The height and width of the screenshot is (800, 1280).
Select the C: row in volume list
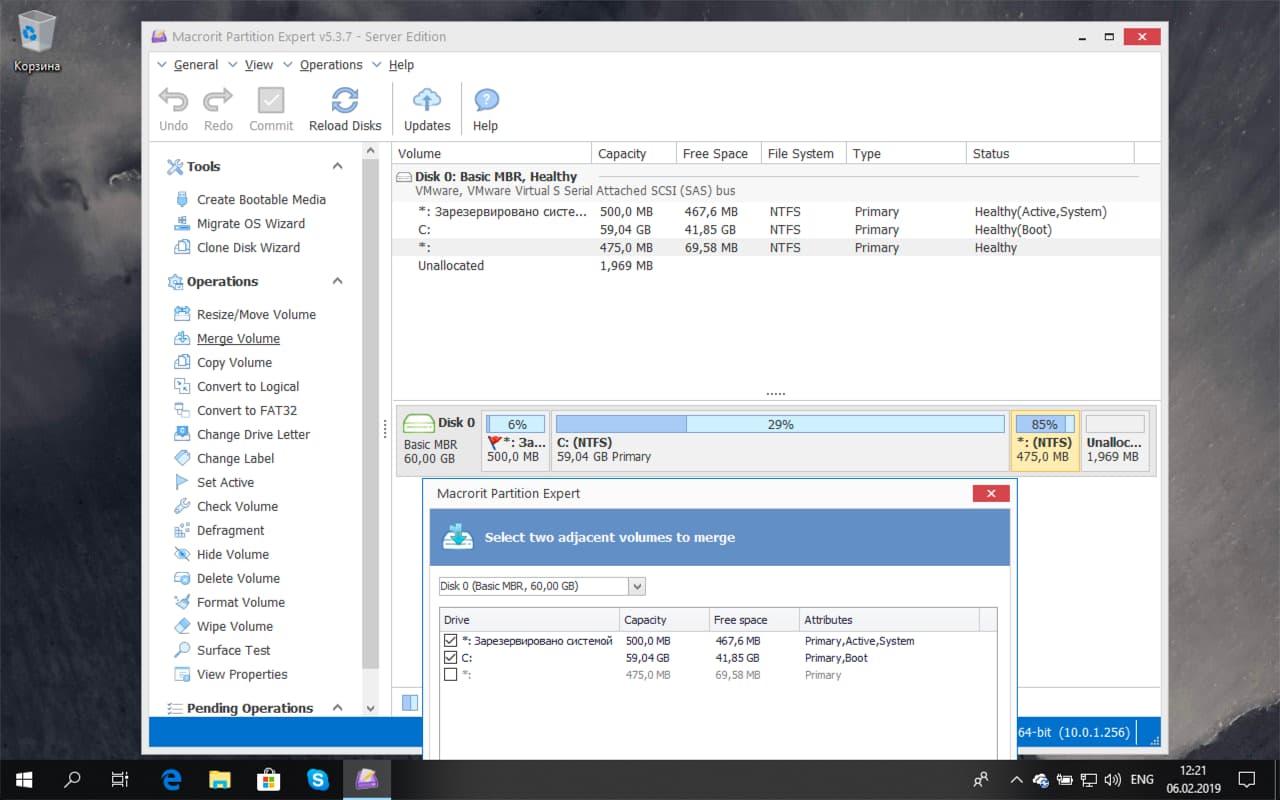tap(776, 229)
